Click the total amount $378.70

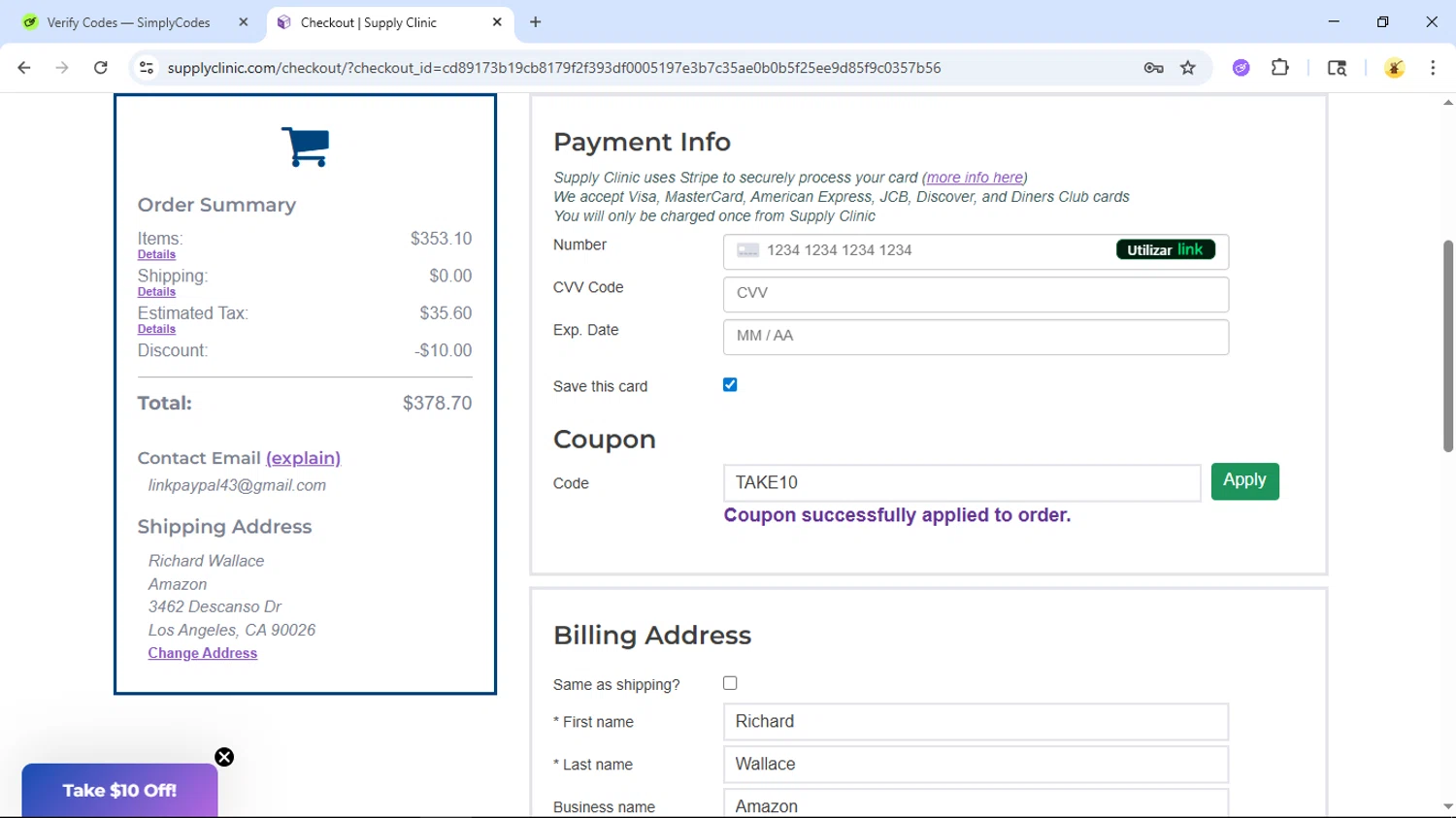point(437,403)
